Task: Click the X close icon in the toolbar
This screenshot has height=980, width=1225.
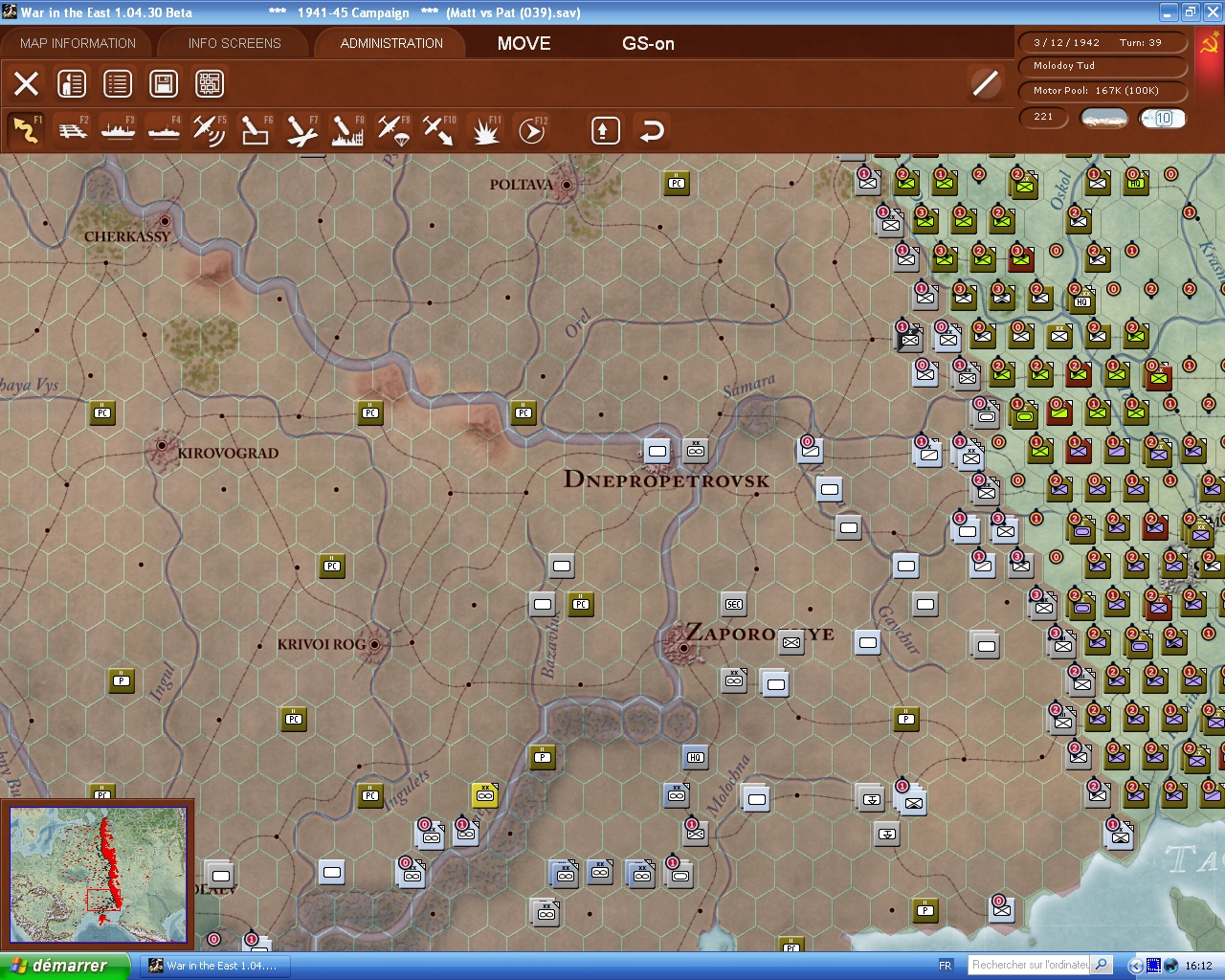Action: click(x=27, y=83)
